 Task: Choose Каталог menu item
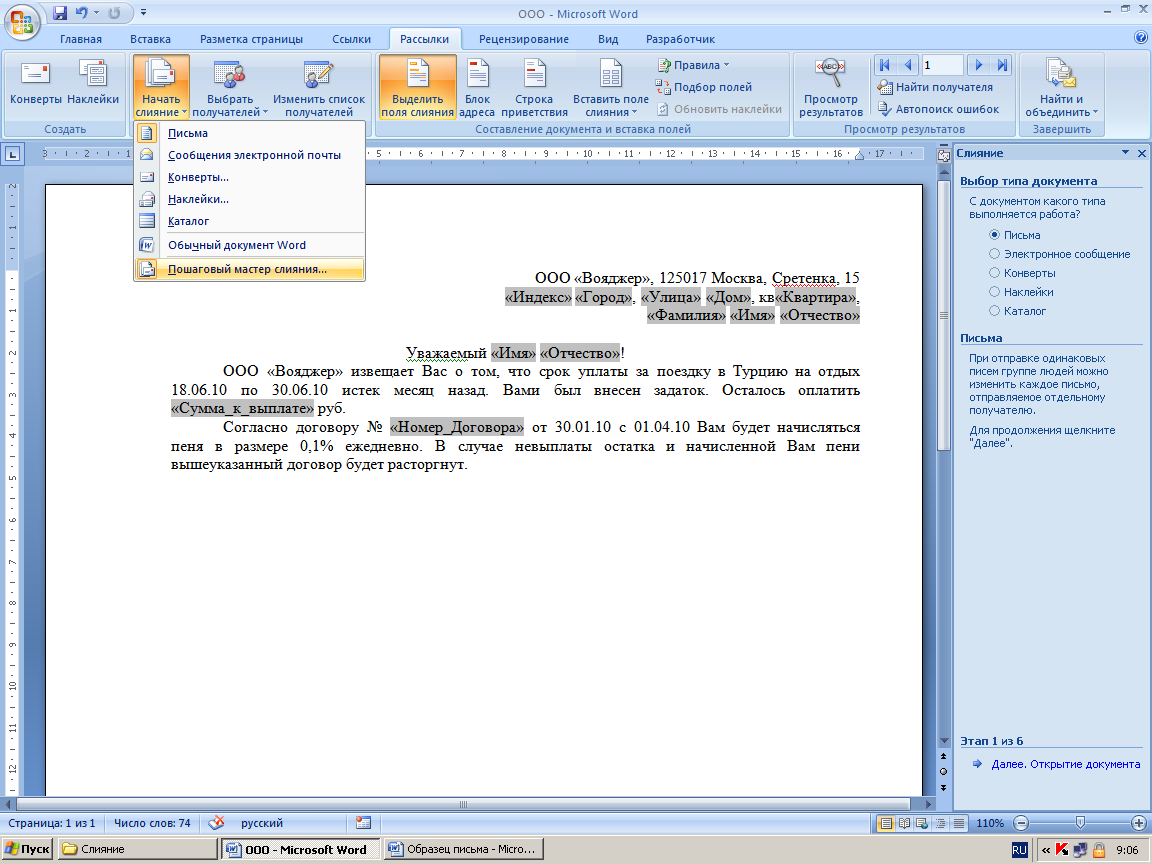[250, 221]
